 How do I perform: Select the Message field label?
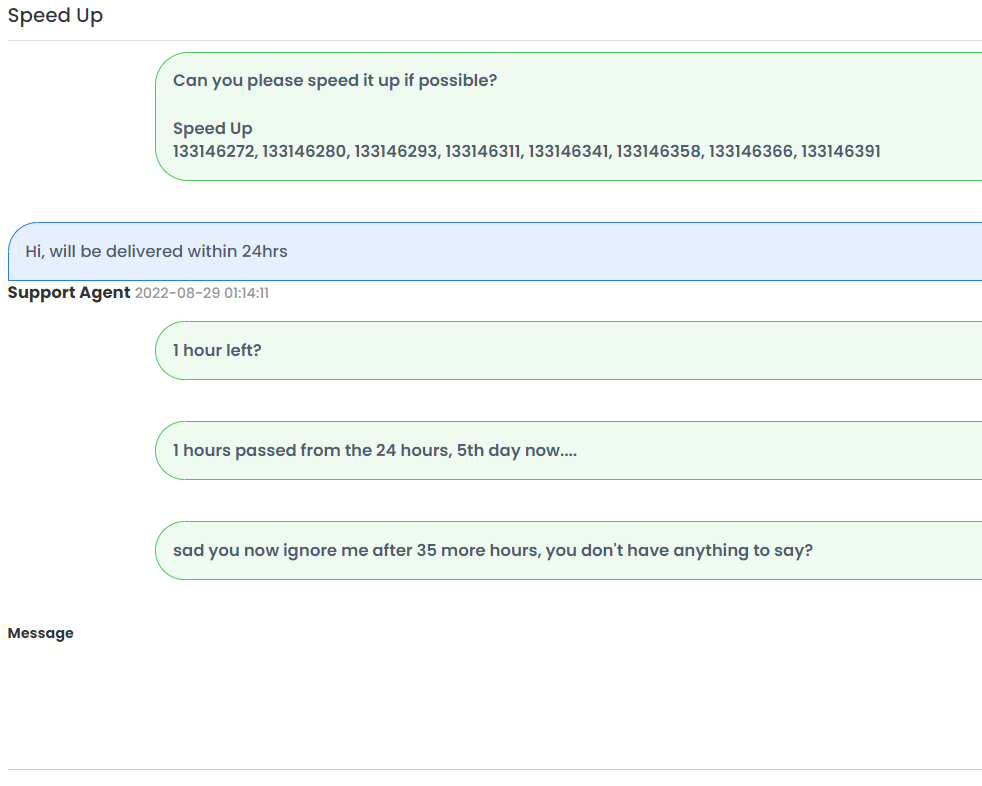(x=41, y=633)
